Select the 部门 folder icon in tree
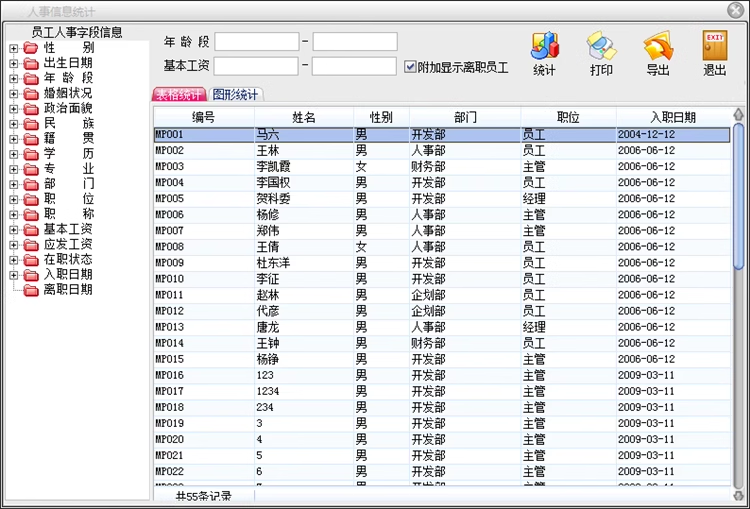 pyautogui.click(x=31, y=184)
